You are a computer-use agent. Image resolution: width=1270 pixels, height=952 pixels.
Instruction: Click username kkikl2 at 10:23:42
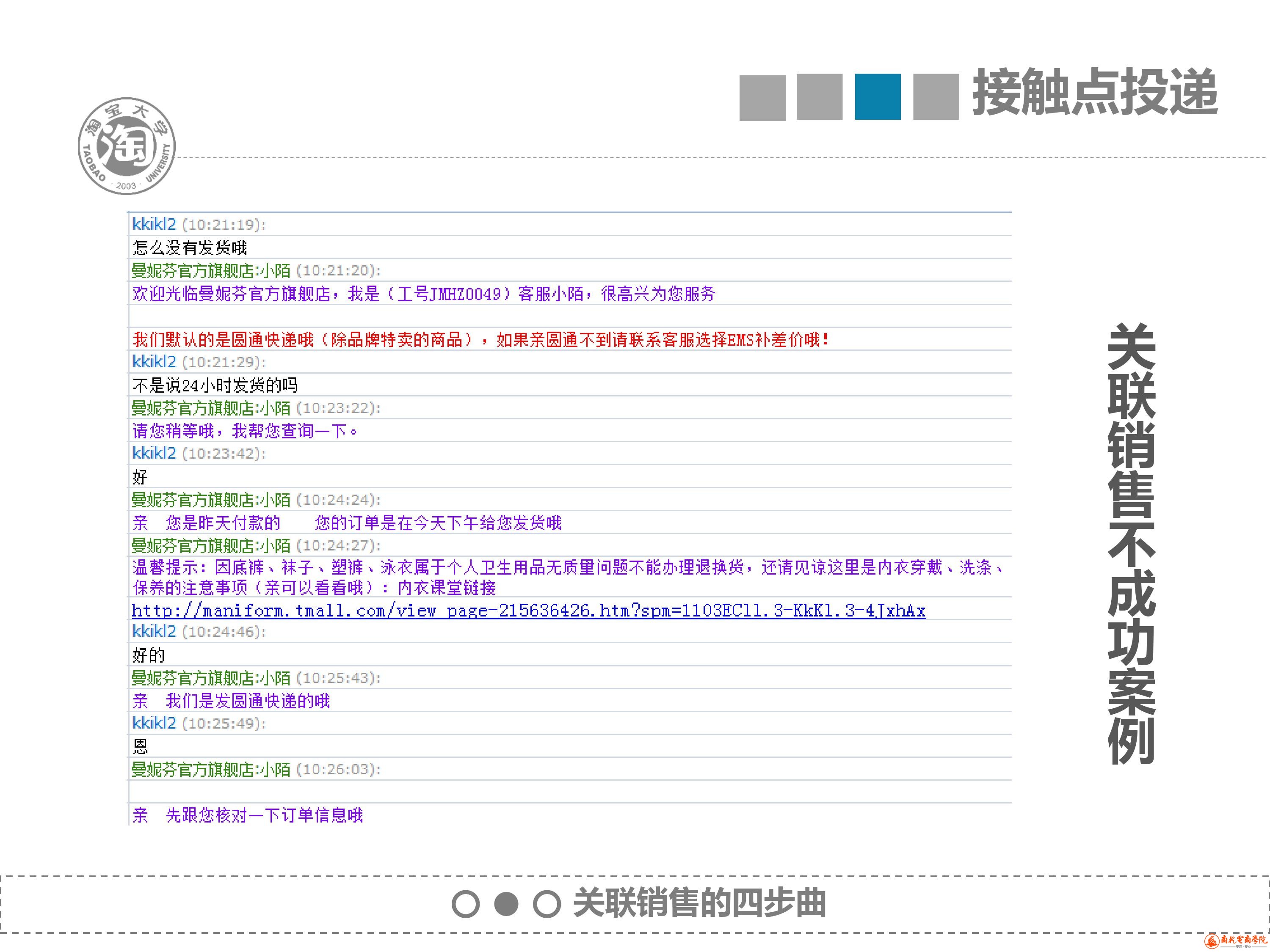(x=154, y=453)
